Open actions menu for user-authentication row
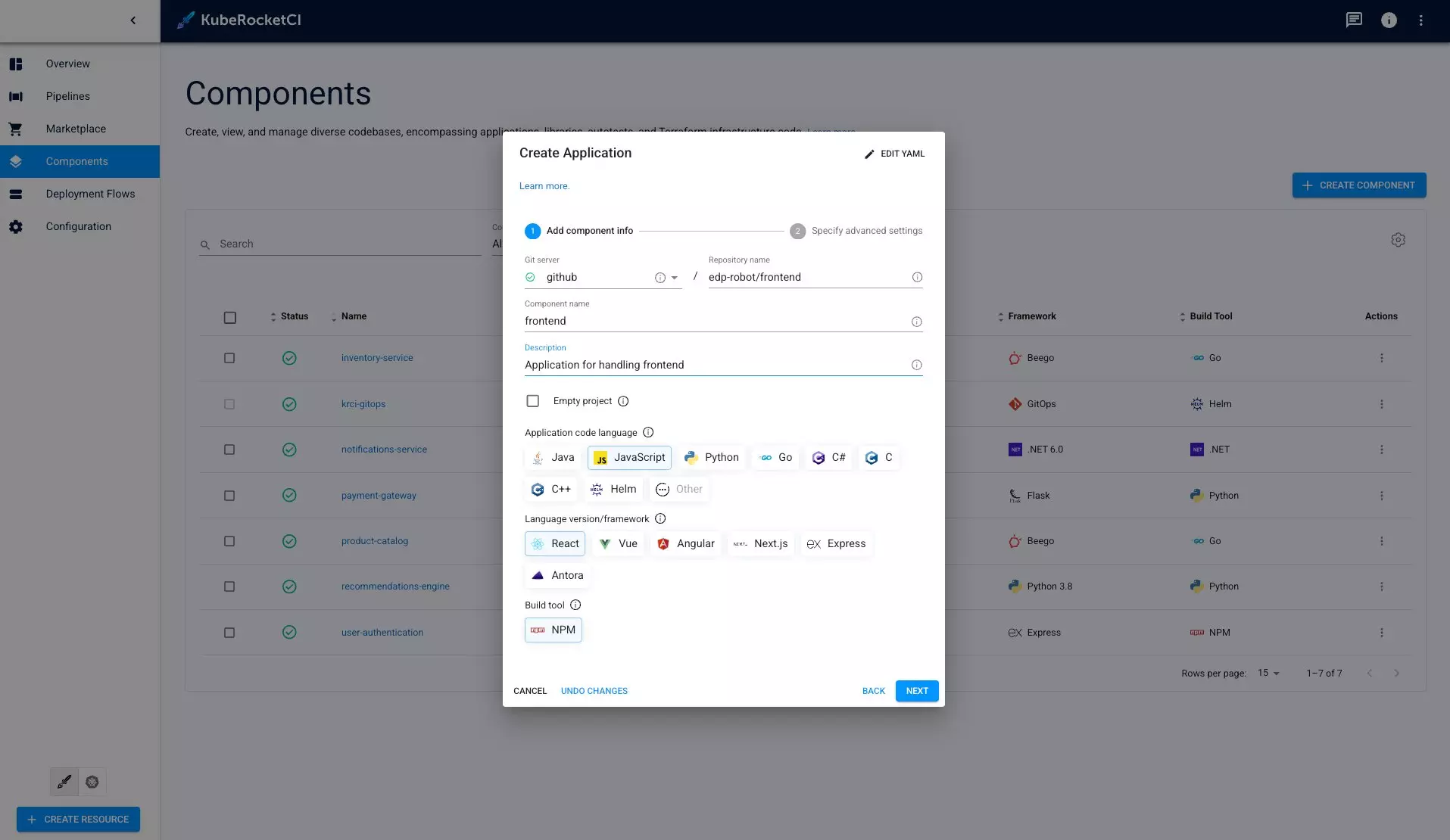Viewport: 1450px width, 840px height. (1382, 633)
